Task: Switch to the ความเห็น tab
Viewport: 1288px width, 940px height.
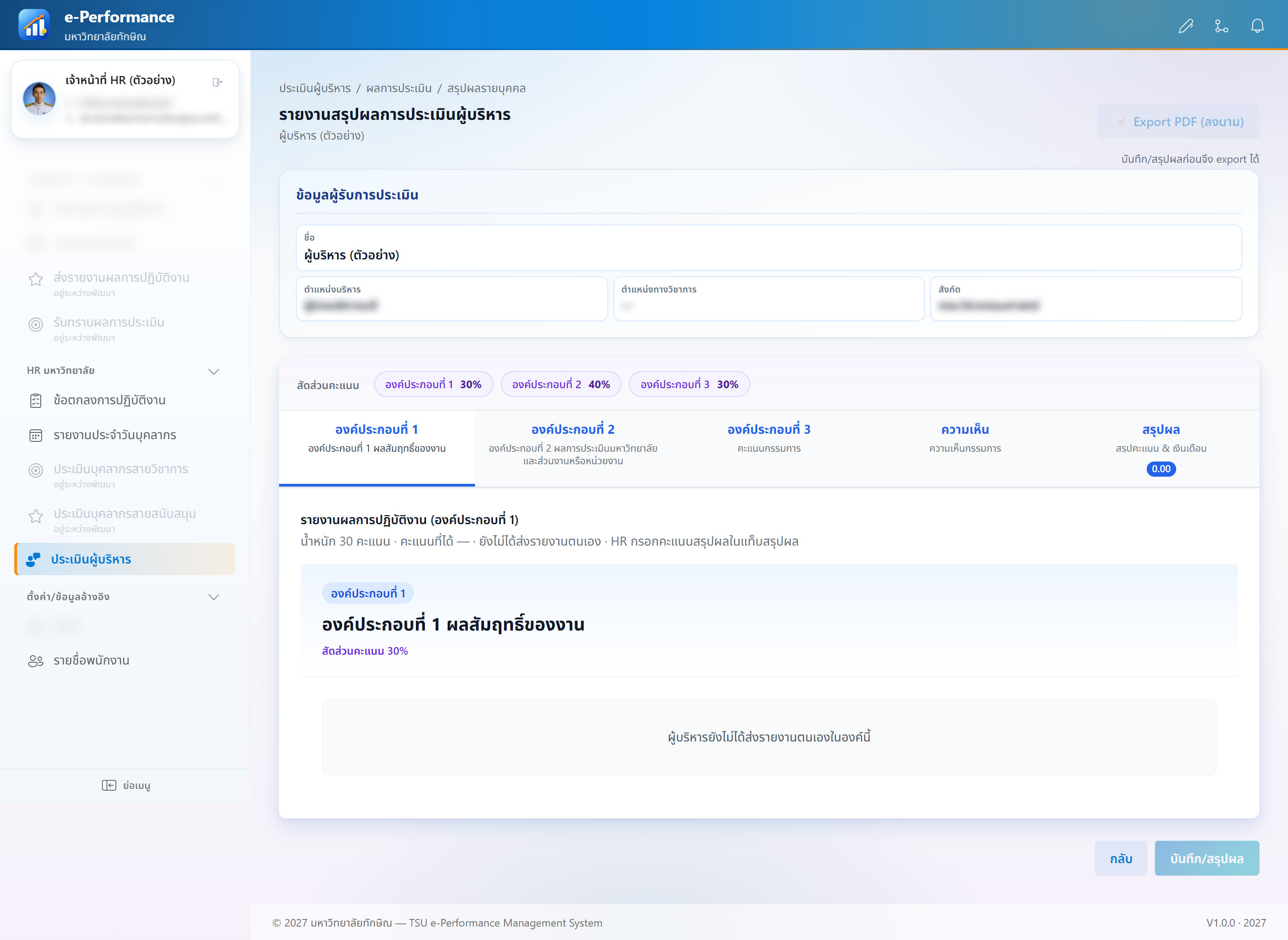Action: point(965,448)
